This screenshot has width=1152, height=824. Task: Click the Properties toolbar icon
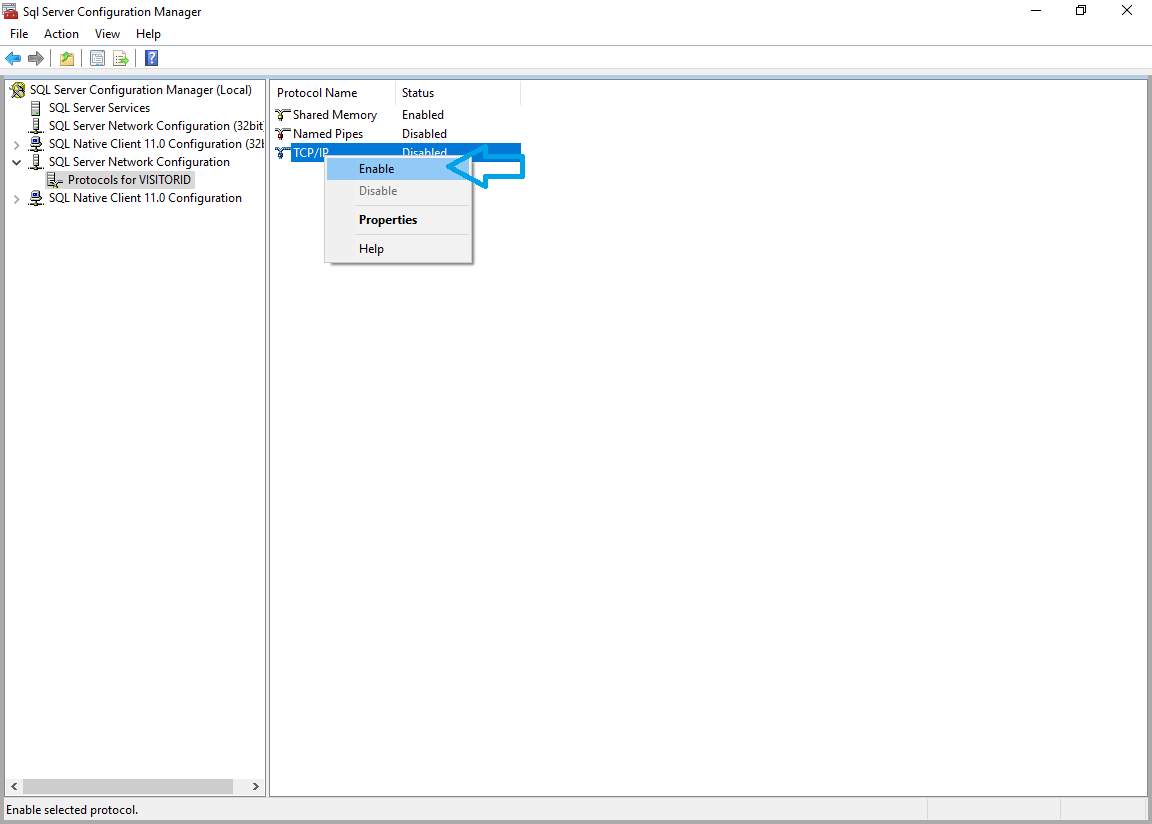(x=97, y=59)
